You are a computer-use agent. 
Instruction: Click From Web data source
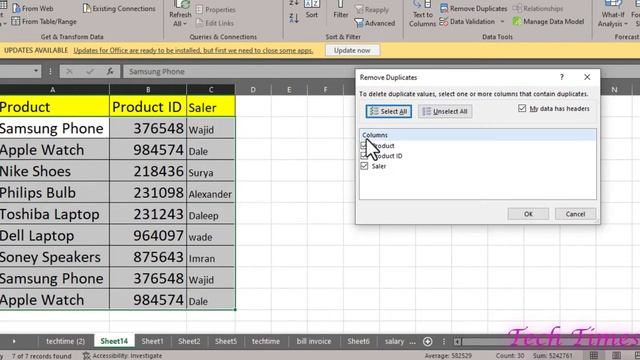coord(33,8)
